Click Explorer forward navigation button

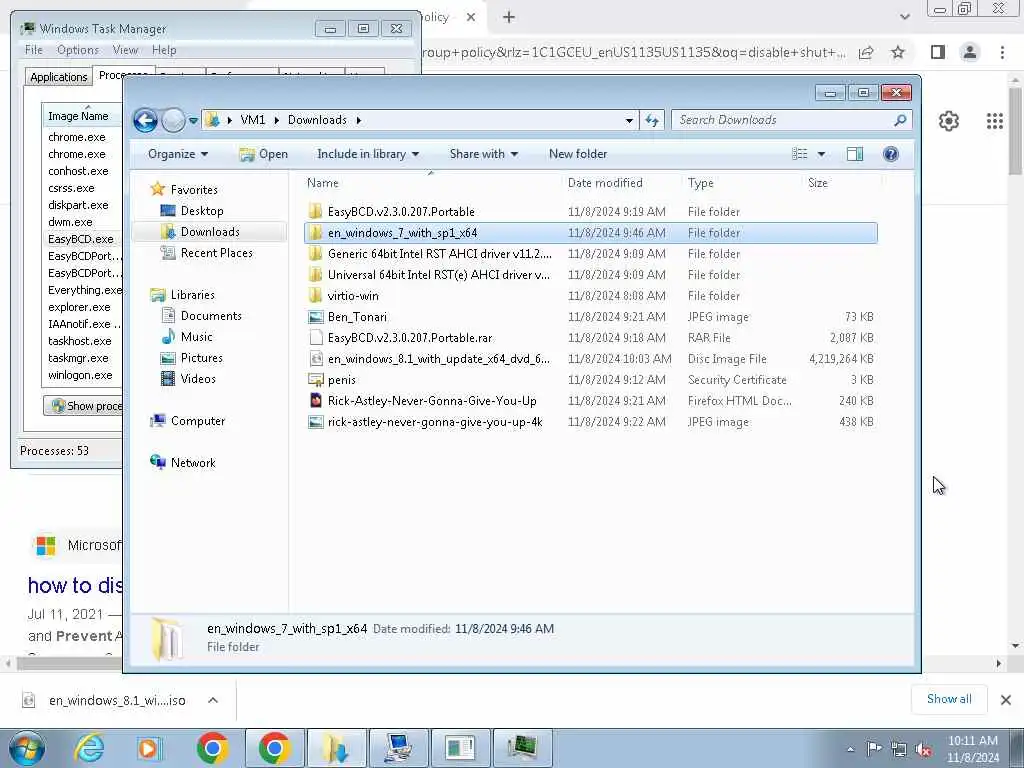click(173, 120)
